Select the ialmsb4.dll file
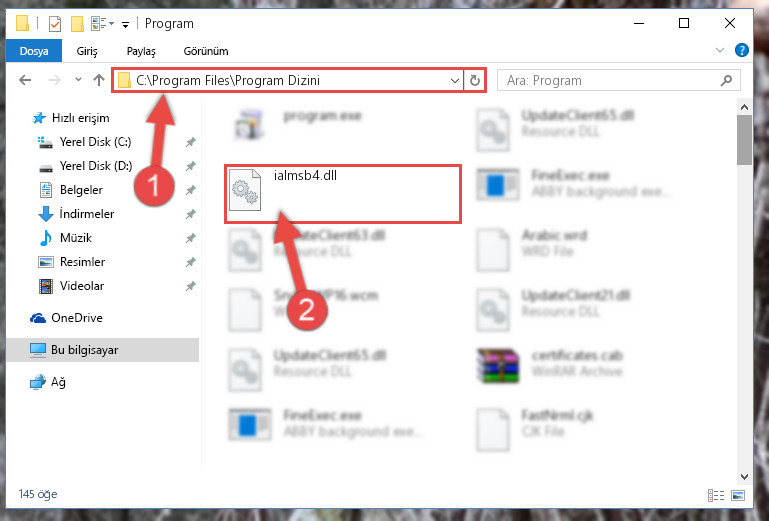769x521 pixels. click(x=343, y=194)
